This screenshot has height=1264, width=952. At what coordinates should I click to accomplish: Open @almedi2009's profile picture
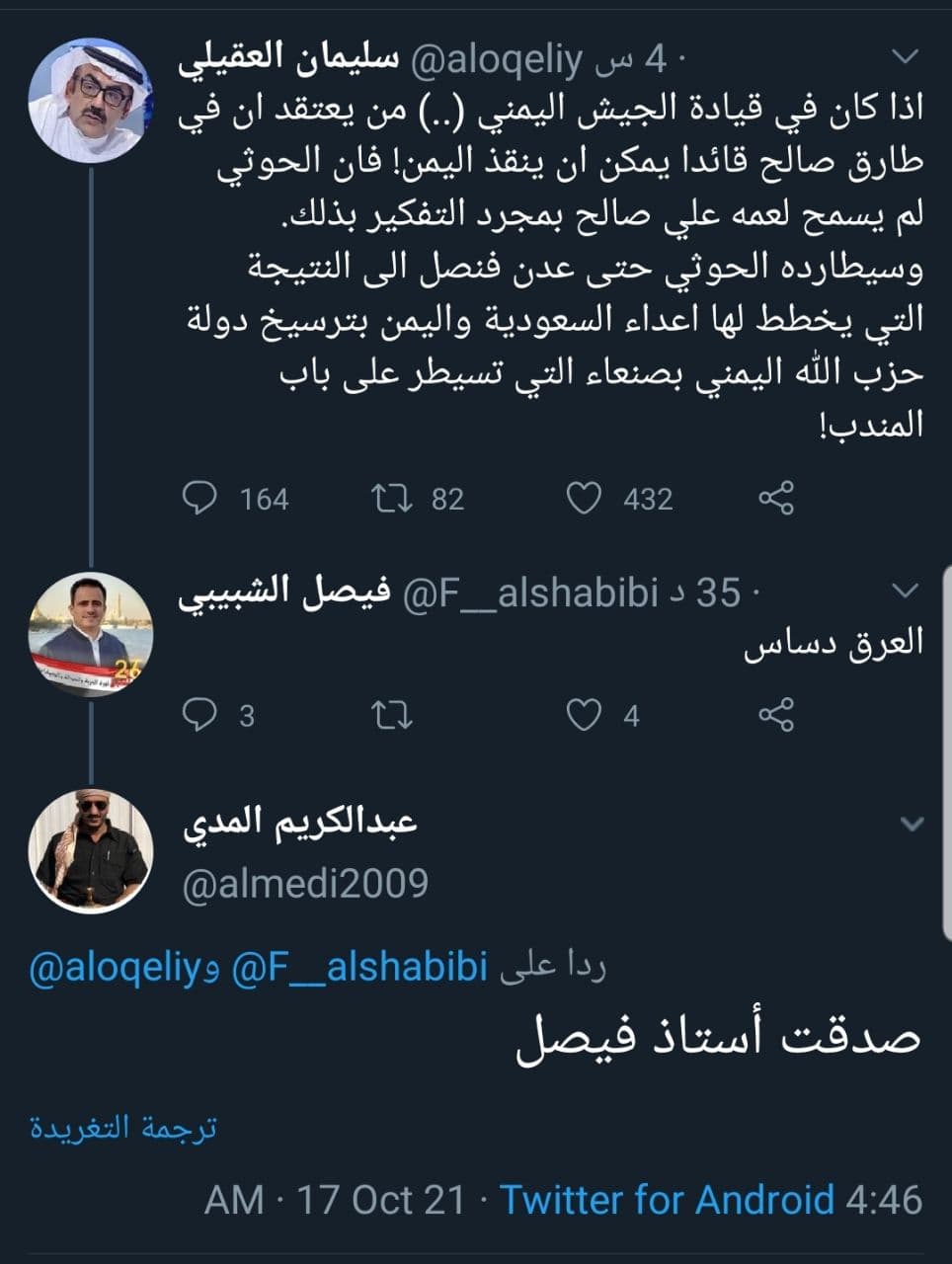tap(90, 851)
